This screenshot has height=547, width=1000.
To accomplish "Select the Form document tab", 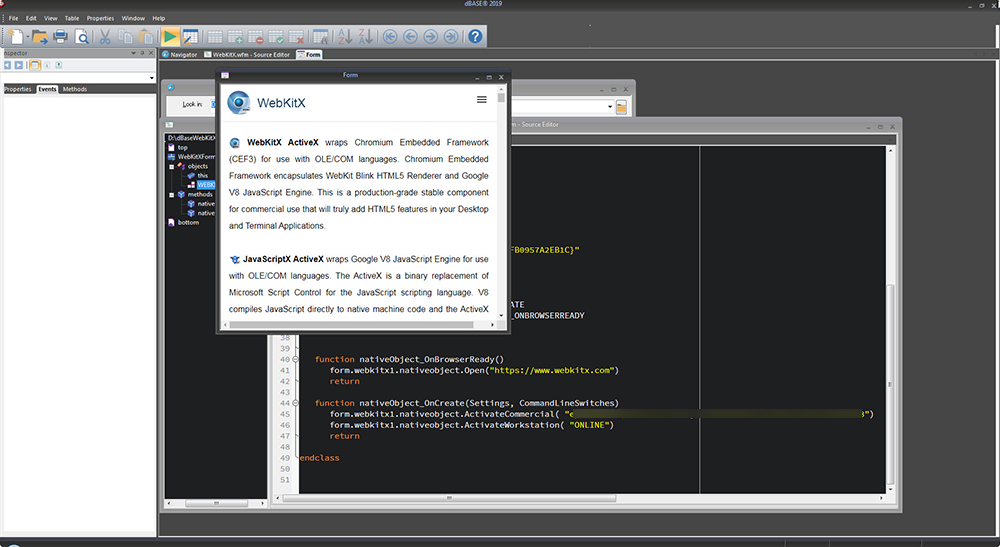I will 309,55.
